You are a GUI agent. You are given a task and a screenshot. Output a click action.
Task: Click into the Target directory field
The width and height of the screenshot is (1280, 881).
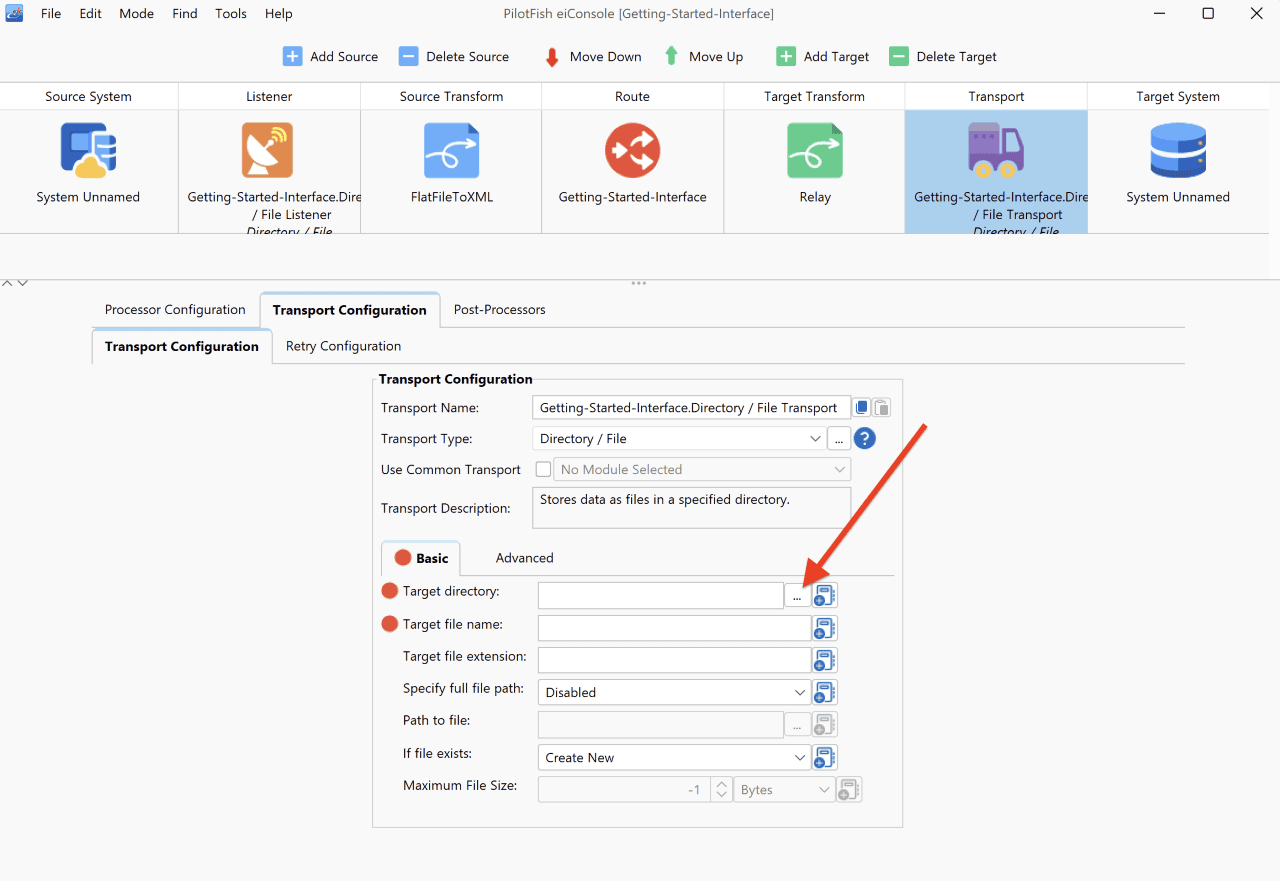point(661,595)
